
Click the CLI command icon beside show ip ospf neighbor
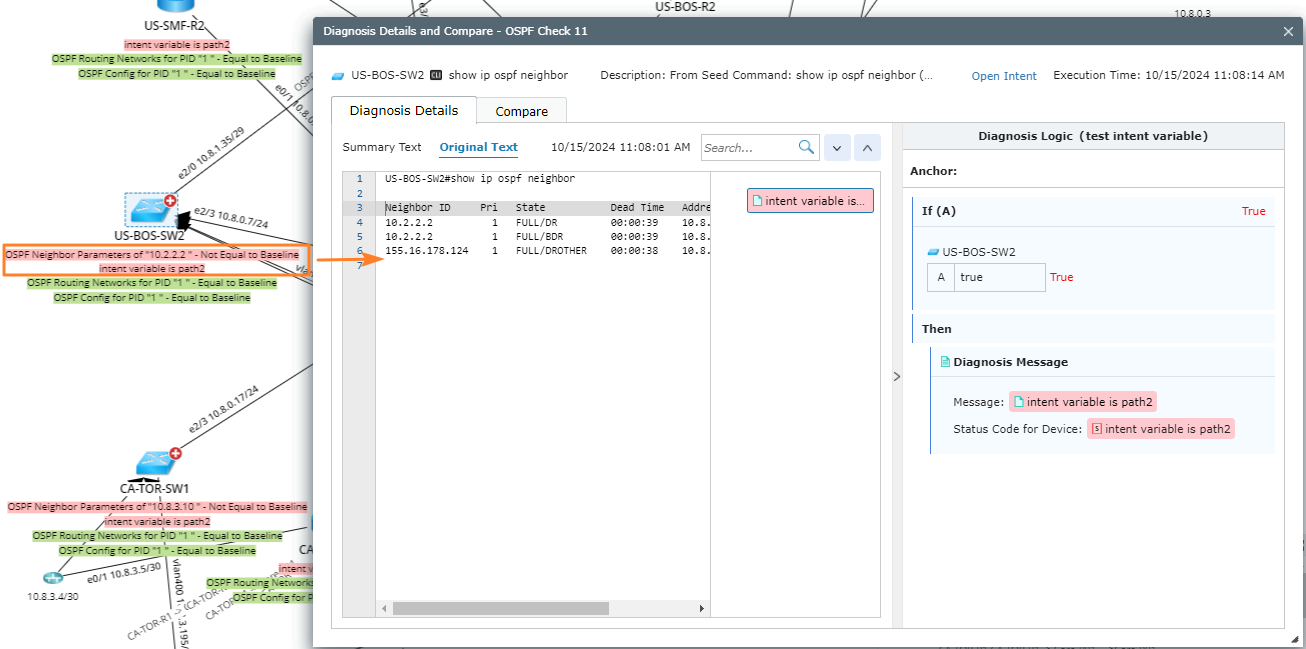pos(436,75)
